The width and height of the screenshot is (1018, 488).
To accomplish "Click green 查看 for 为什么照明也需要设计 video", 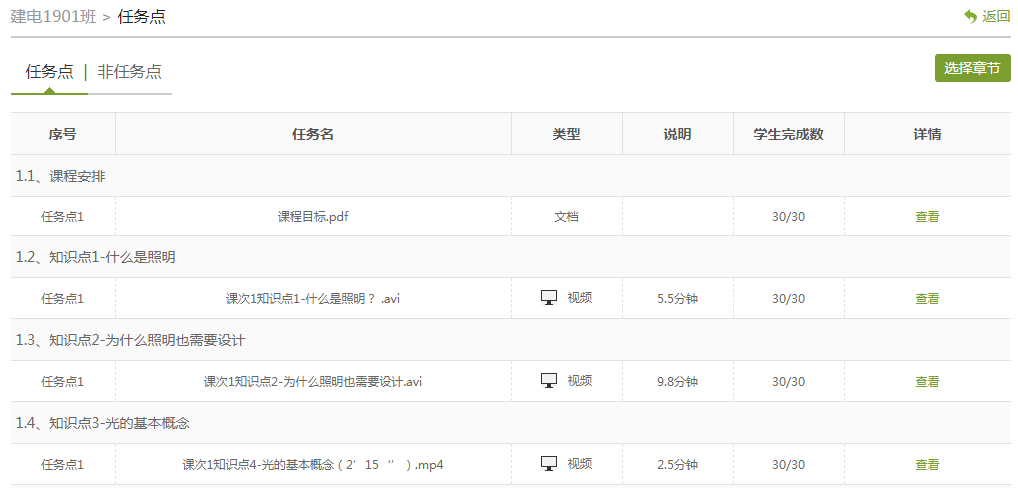I will (927, 382).
